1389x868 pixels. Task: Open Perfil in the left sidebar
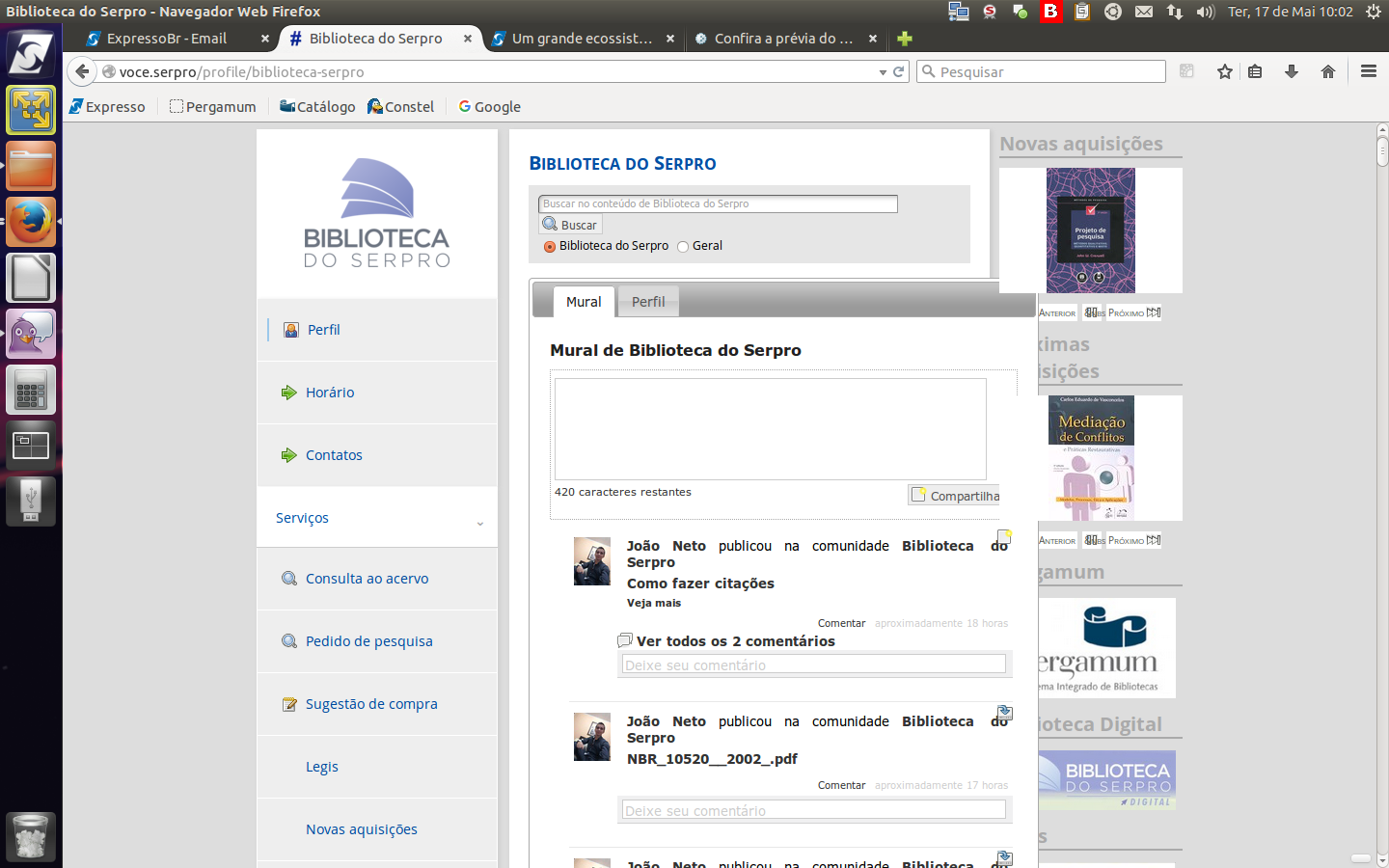click(324, 330)
